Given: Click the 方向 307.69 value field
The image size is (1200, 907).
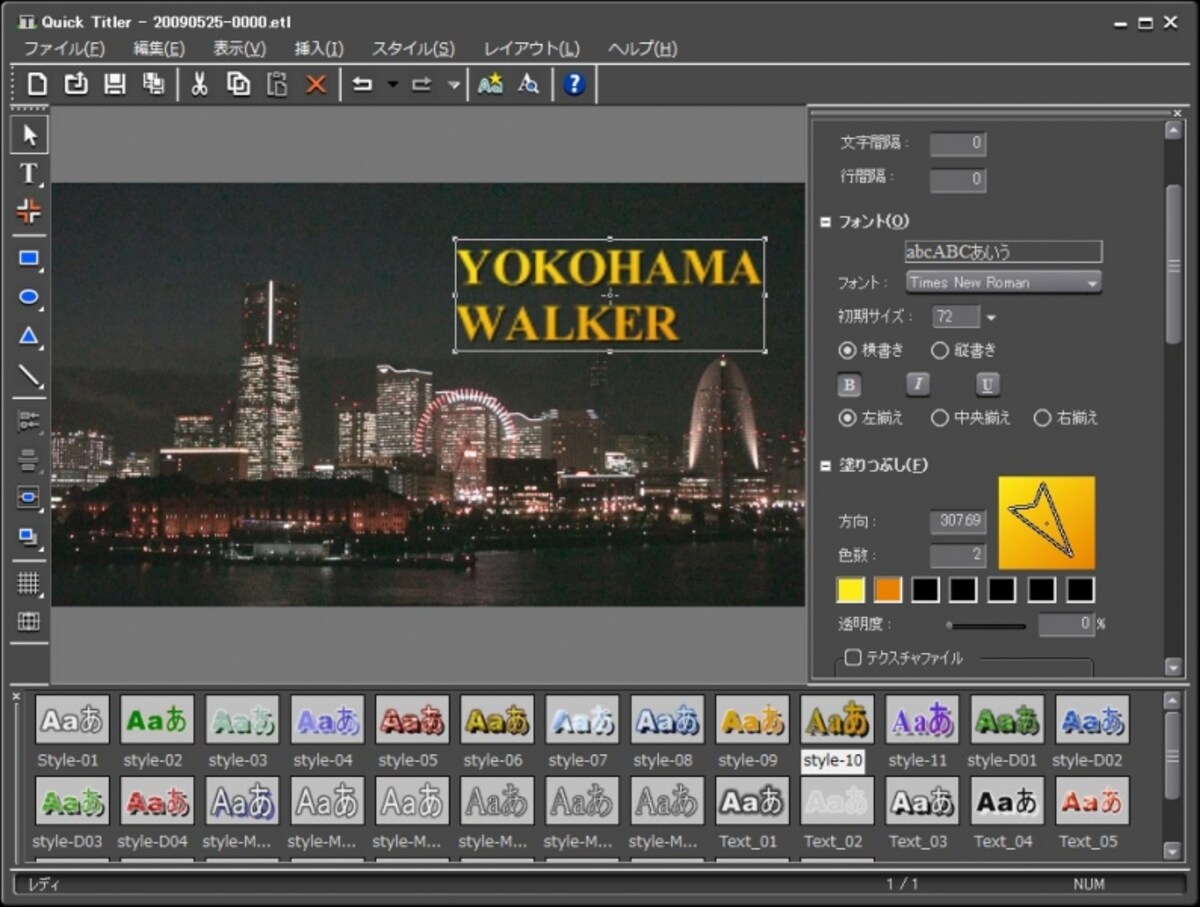Looking at the screenshot, I should [958, 521].
